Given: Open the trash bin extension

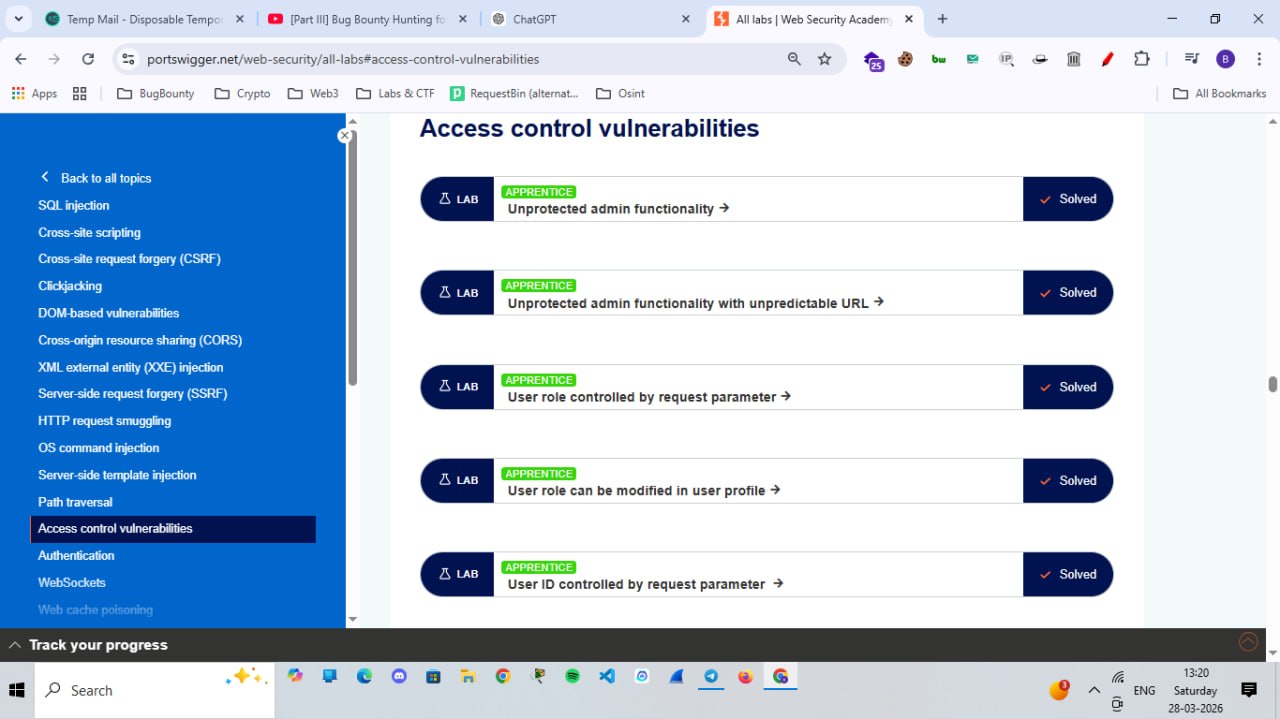Looking at the screenshot, I should (1073, 59).
